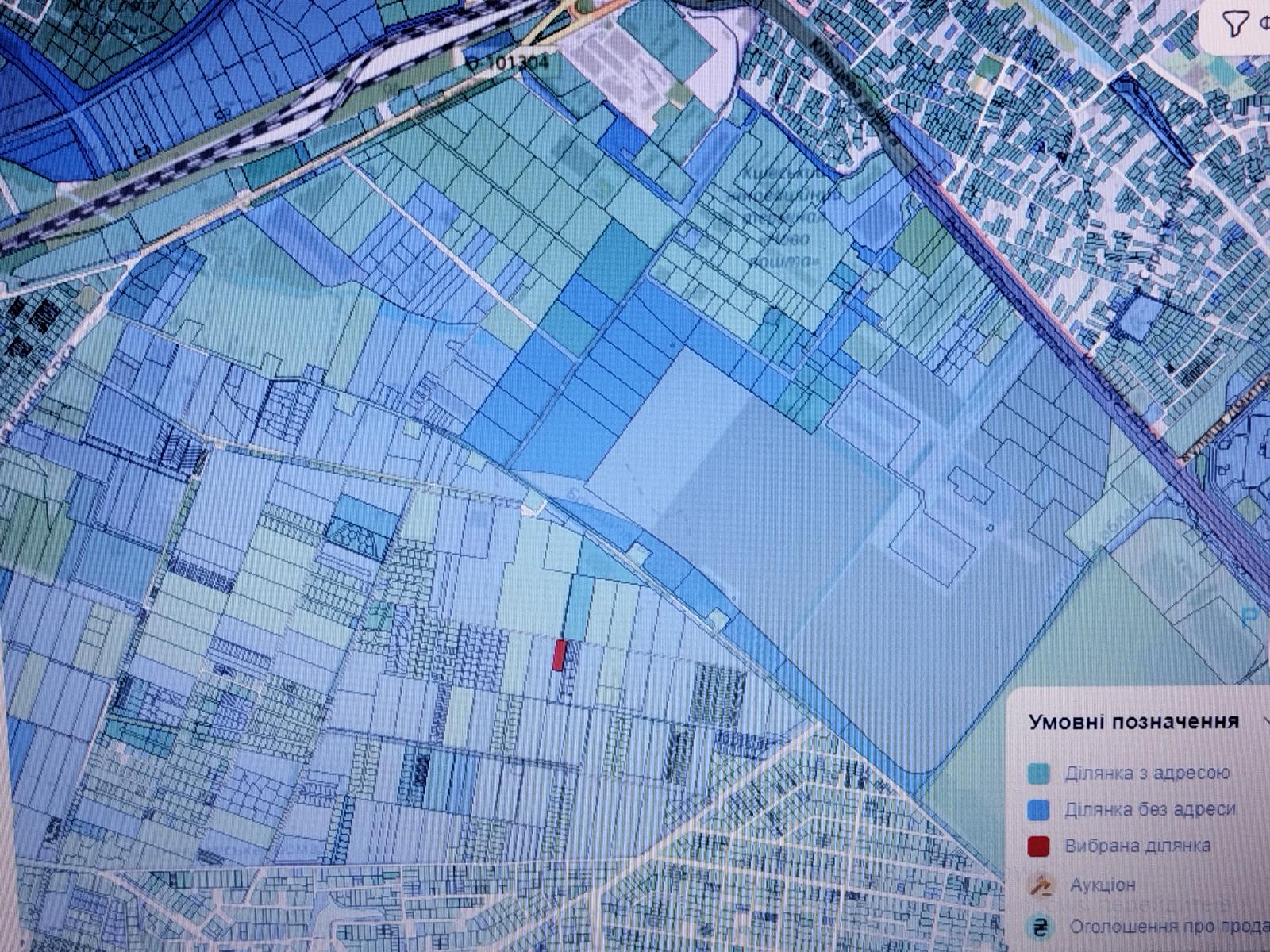The width and height of the screenshot is (1270, 952).
Task: Click the Умовні позначення legend title
Action: (x=1133, y=721)
